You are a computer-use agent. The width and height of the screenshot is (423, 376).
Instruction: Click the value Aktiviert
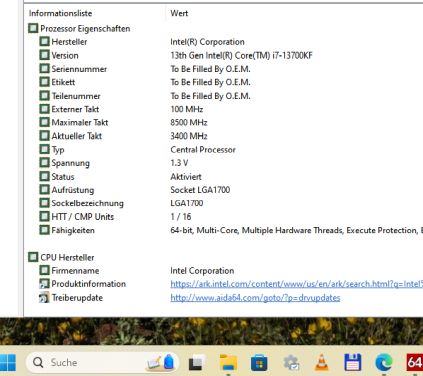click(186, 177)
